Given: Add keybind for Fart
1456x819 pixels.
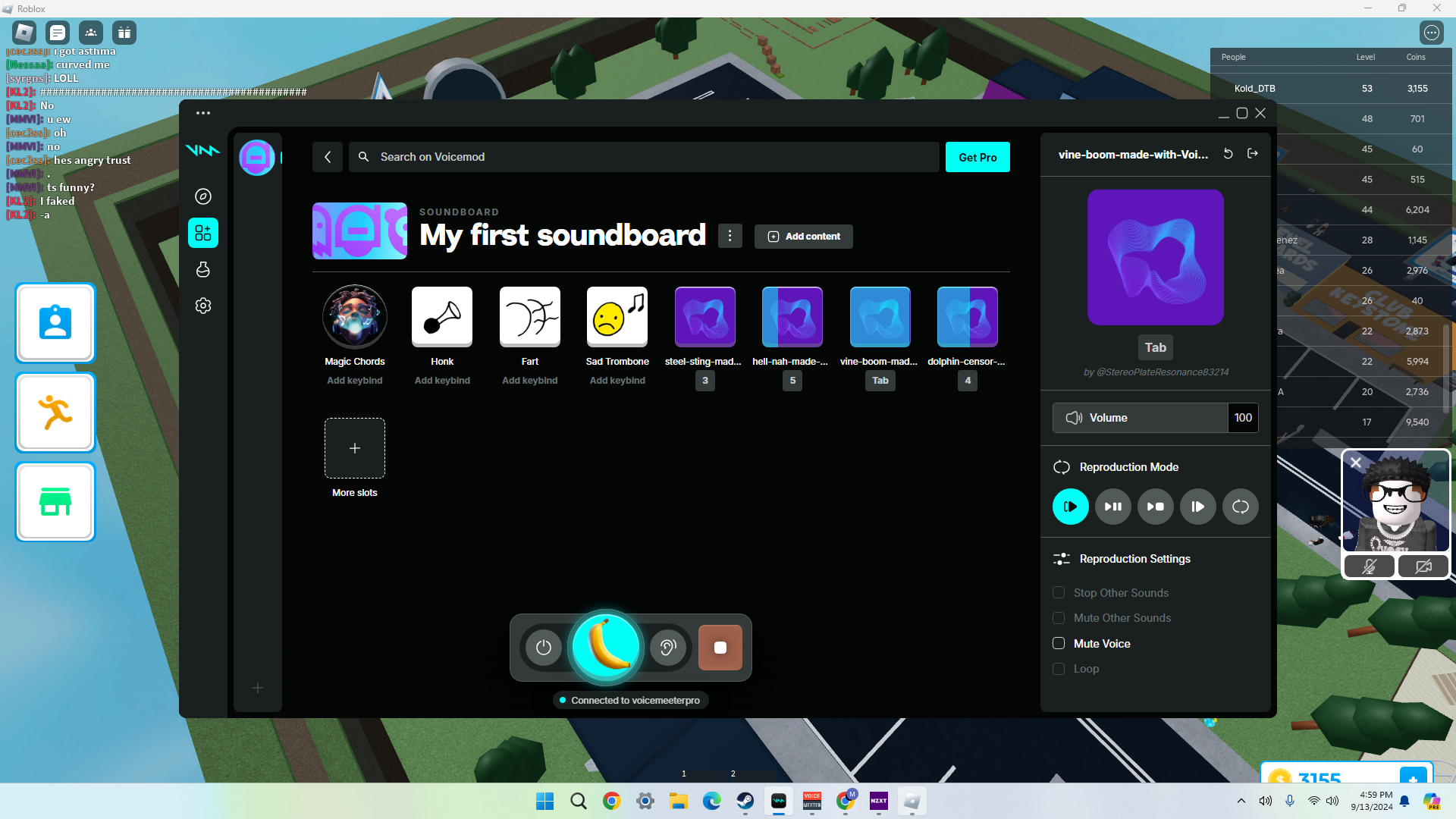Looking at the screenshot, I should point(530,381).
